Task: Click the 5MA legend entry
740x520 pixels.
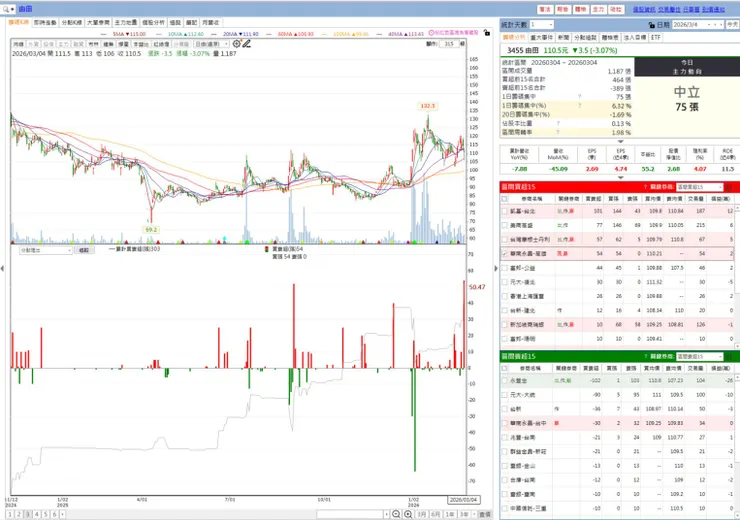Action: coord(129,34)
